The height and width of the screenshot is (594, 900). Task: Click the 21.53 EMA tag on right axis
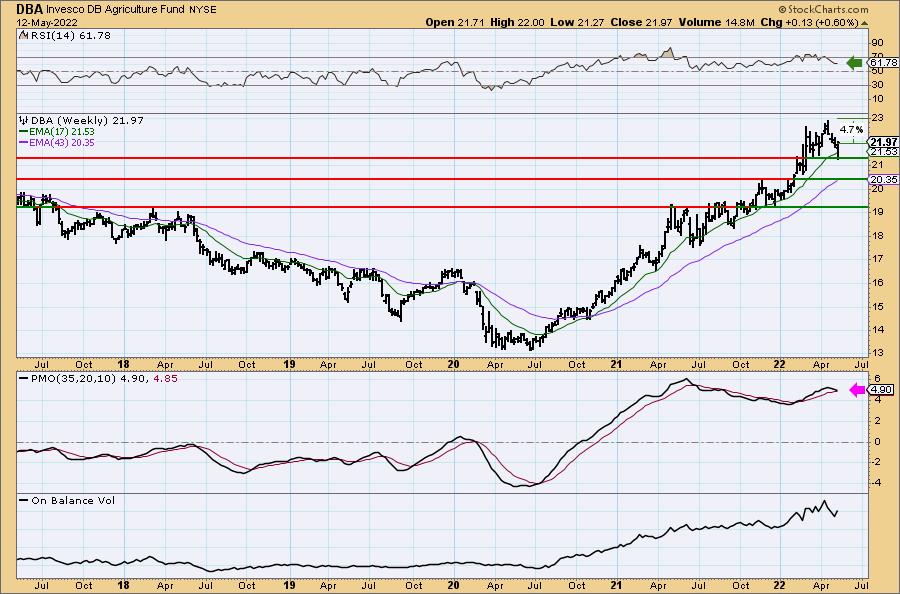(x=884, y=152)
